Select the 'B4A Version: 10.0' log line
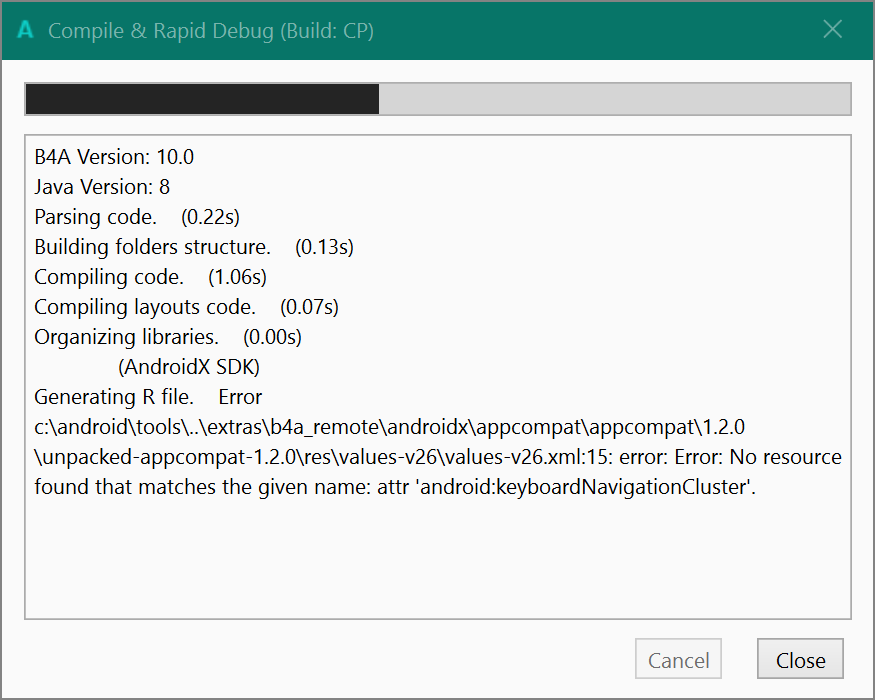The height and width of the screenshot is (700, 875). [x=114, y=157]
